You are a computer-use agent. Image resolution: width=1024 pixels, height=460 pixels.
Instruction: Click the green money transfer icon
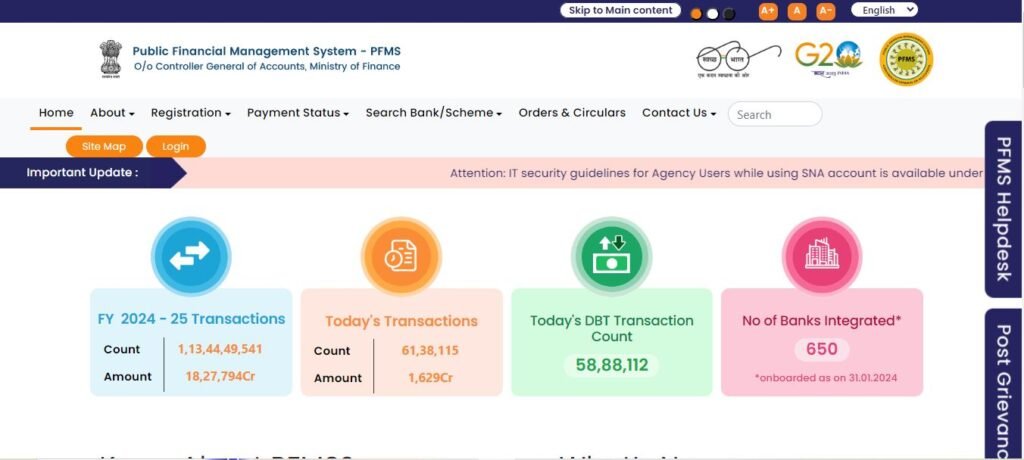[611, 256]
